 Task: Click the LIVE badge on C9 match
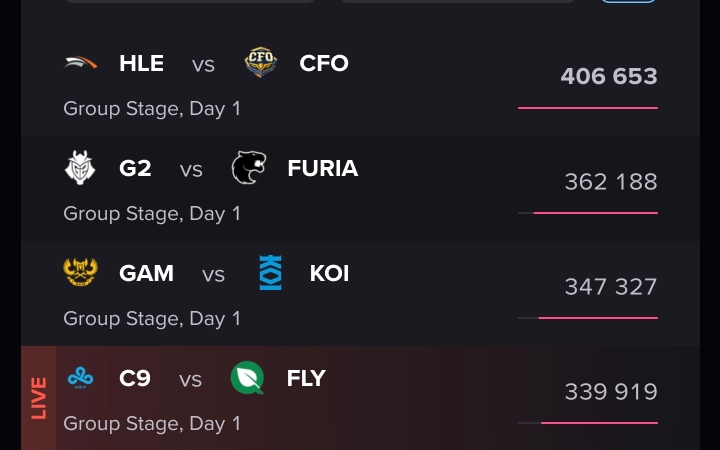point(38,397)
